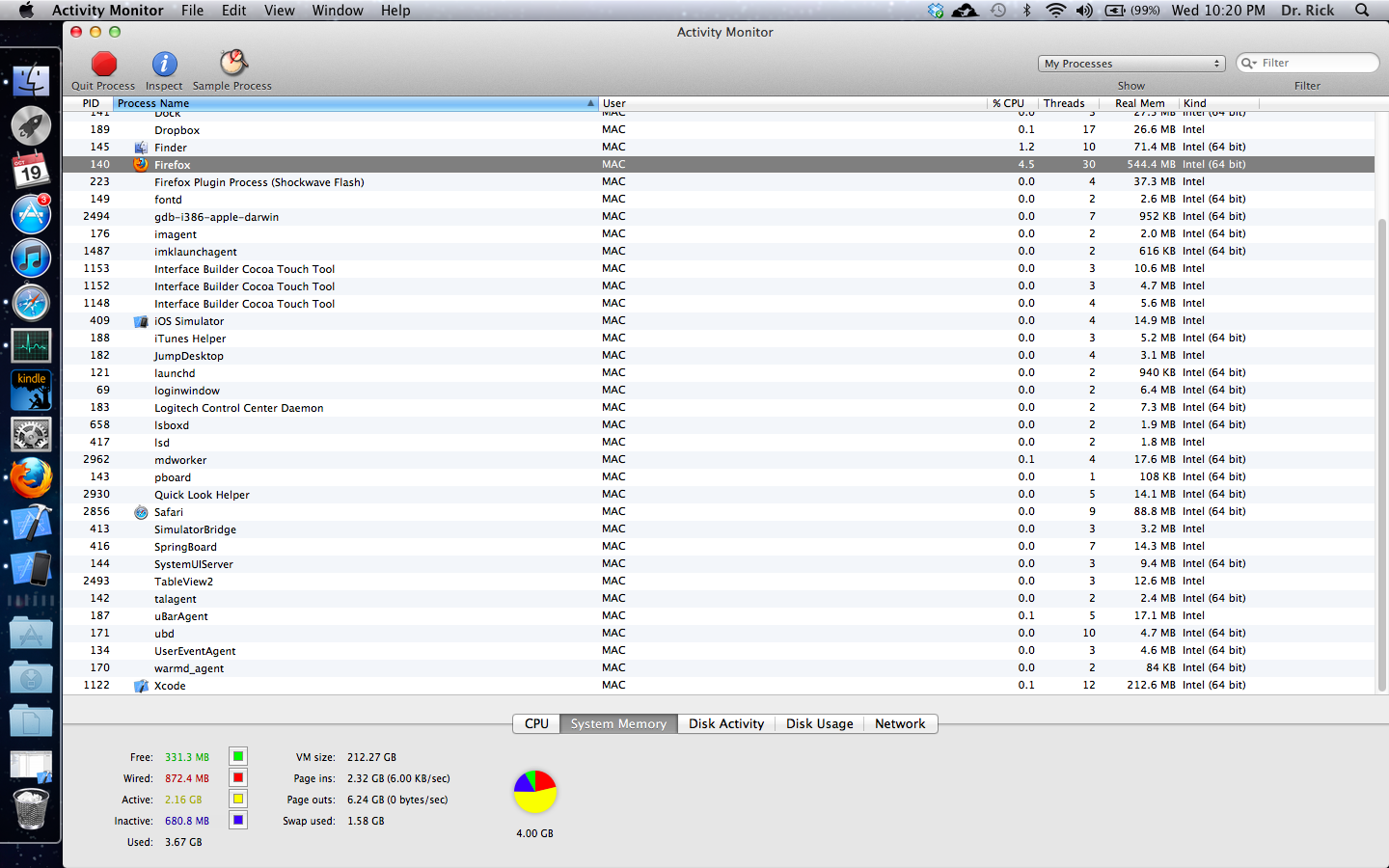Open the My Processes show dropdown
This screenshot has width=1389, height=868.
point(1131,64)
